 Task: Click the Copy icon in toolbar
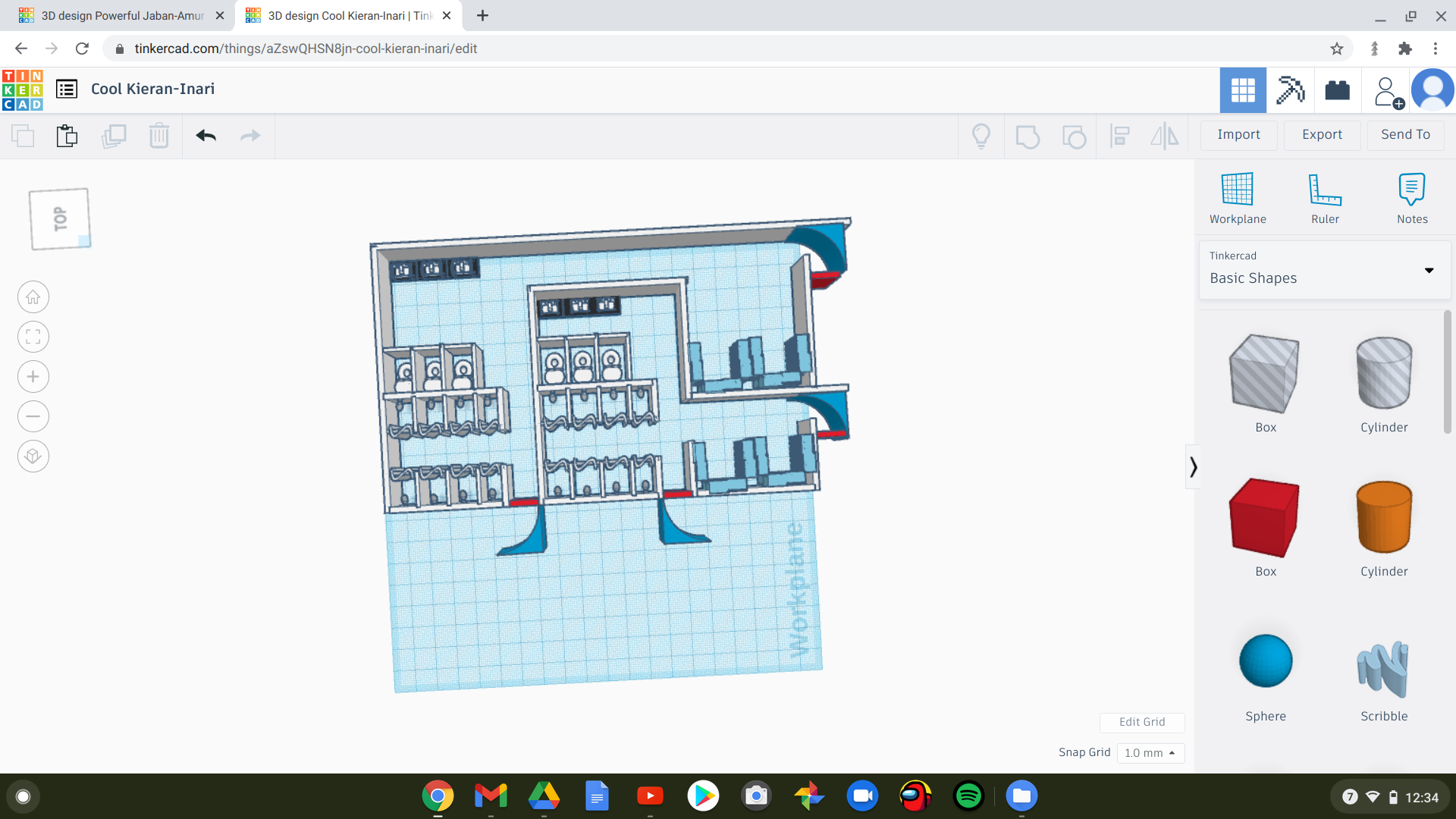(x=24, y=136)
